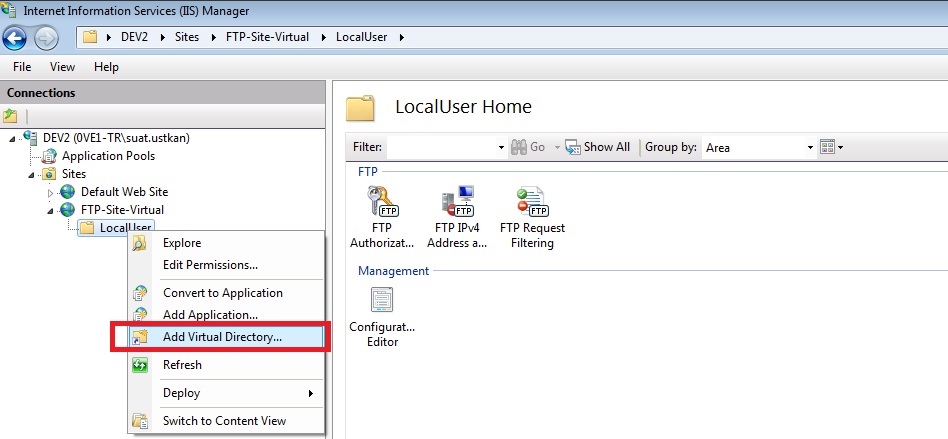The width and height of the screenshot is (948, 439).
Task: Click Sites in the address breadcrumb
Action: pos(187,37)
